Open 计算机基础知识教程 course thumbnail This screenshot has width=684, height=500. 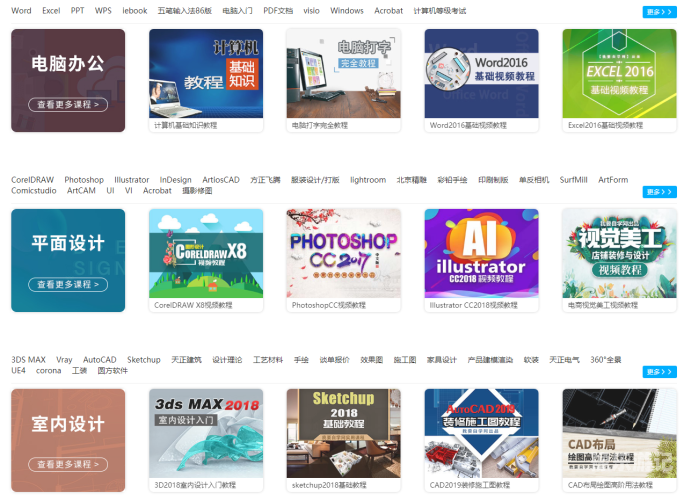point(206,73)
